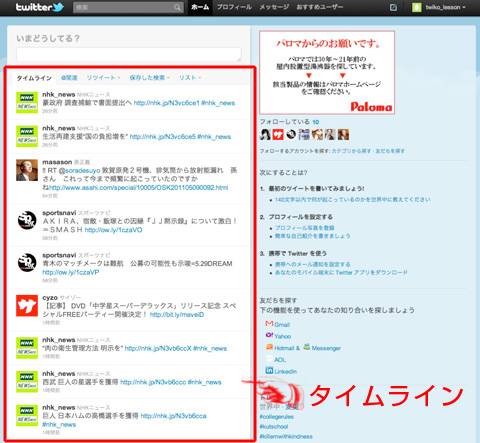Click 140文字以内 first tweet suggestion link
This screenshot has height=443, width=480.
[353, 200]
